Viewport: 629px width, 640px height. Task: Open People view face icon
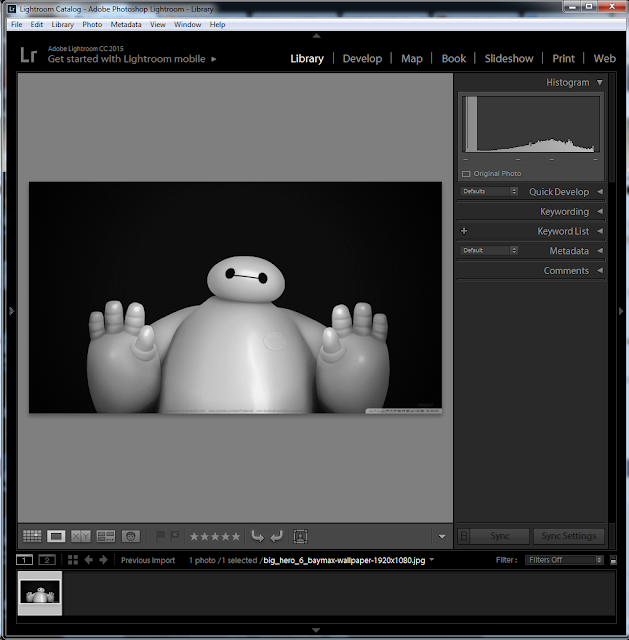[131, 536]
